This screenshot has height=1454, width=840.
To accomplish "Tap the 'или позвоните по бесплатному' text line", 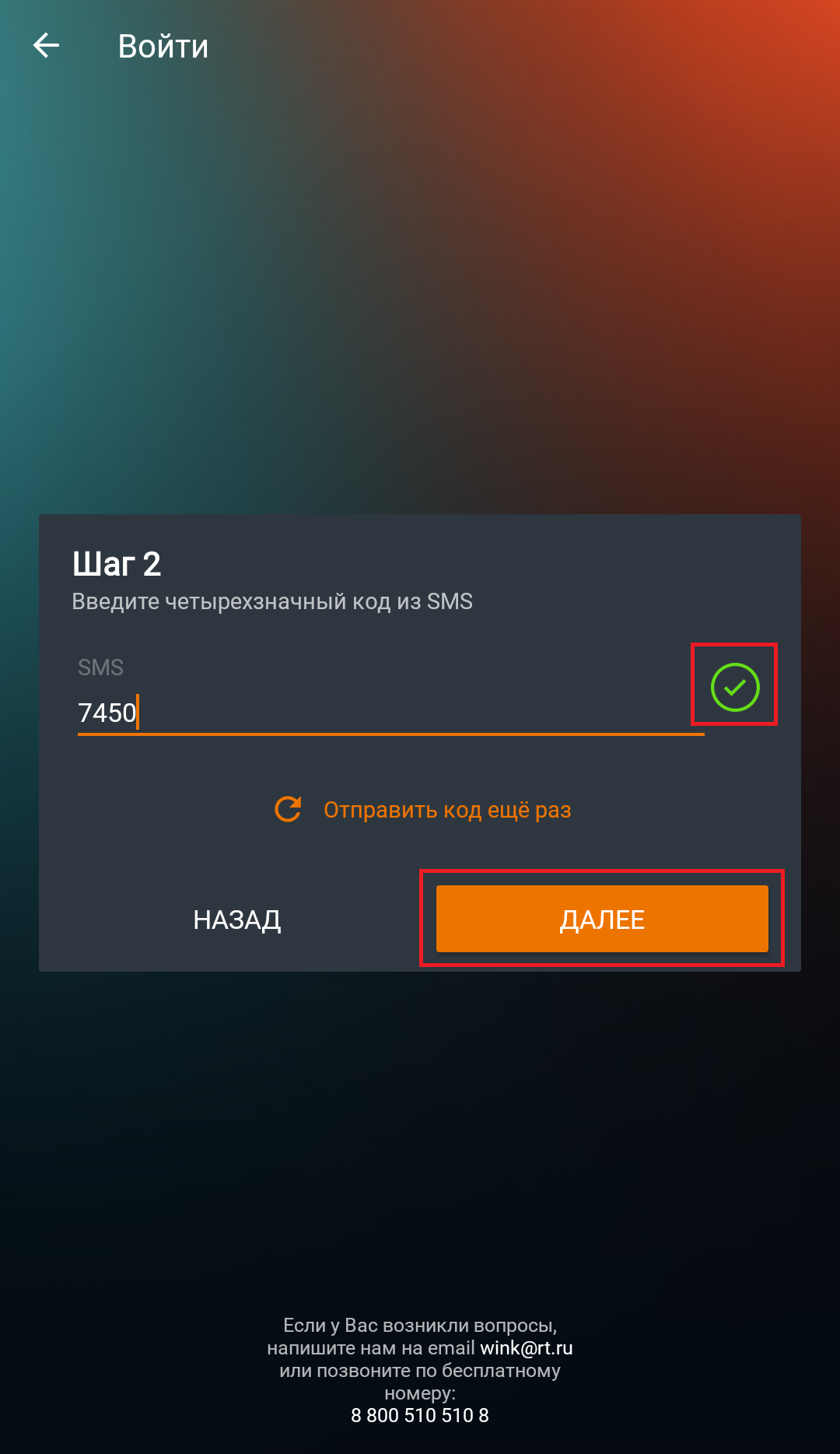I will point(420,1370).
